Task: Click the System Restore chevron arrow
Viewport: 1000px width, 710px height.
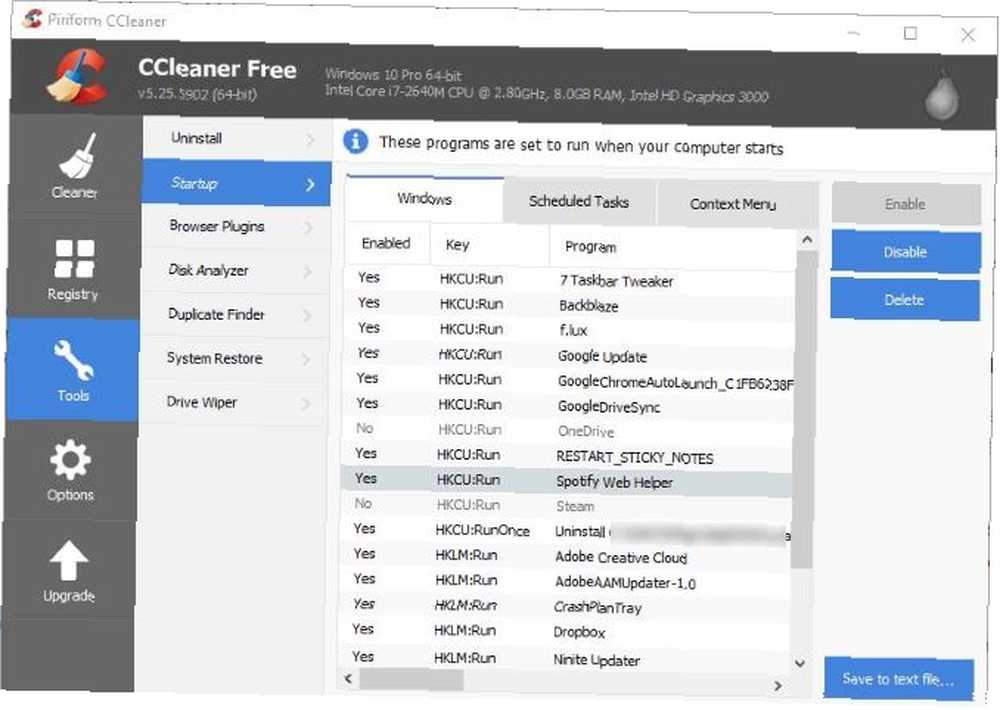Action: [x=307, y=360]
